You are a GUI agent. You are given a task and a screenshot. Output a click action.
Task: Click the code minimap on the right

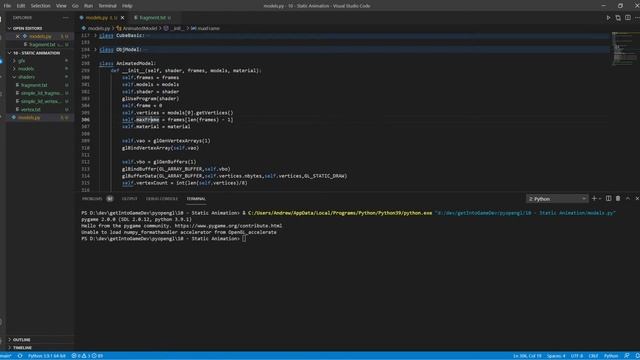click(x=624, y=49)
